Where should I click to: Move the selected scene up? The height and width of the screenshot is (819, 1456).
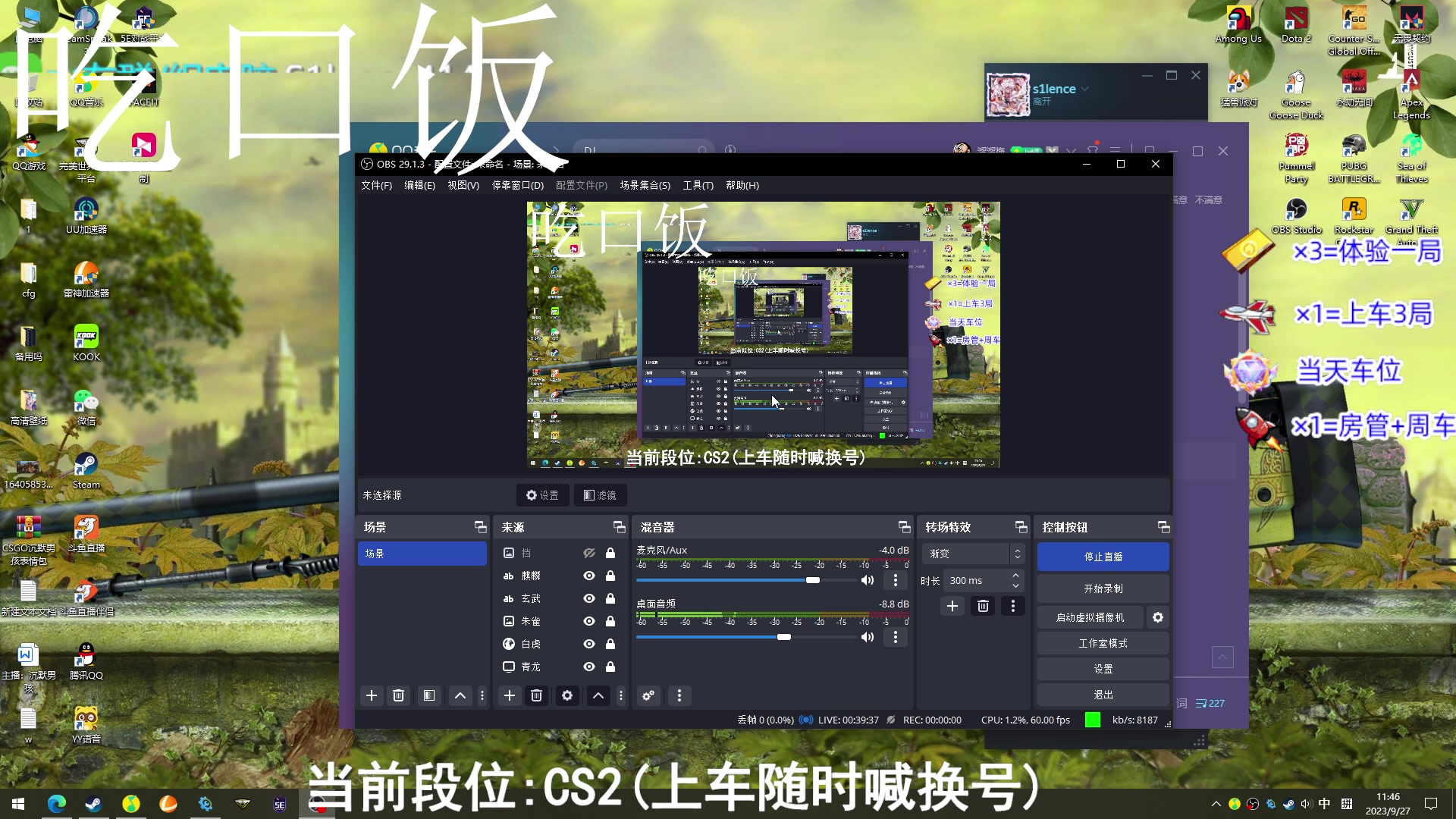[x=460, y=695]
